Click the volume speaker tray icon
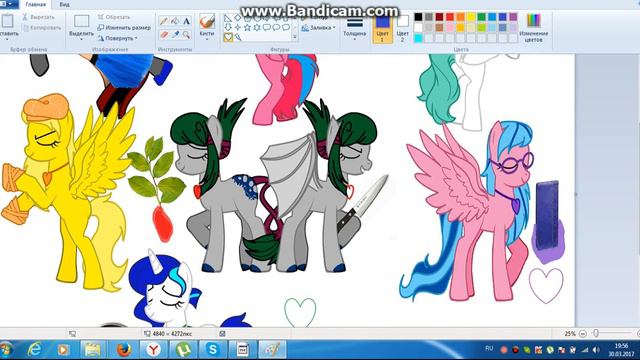The image size is (640, 360). pyautogui.click(x=597, y=350)
